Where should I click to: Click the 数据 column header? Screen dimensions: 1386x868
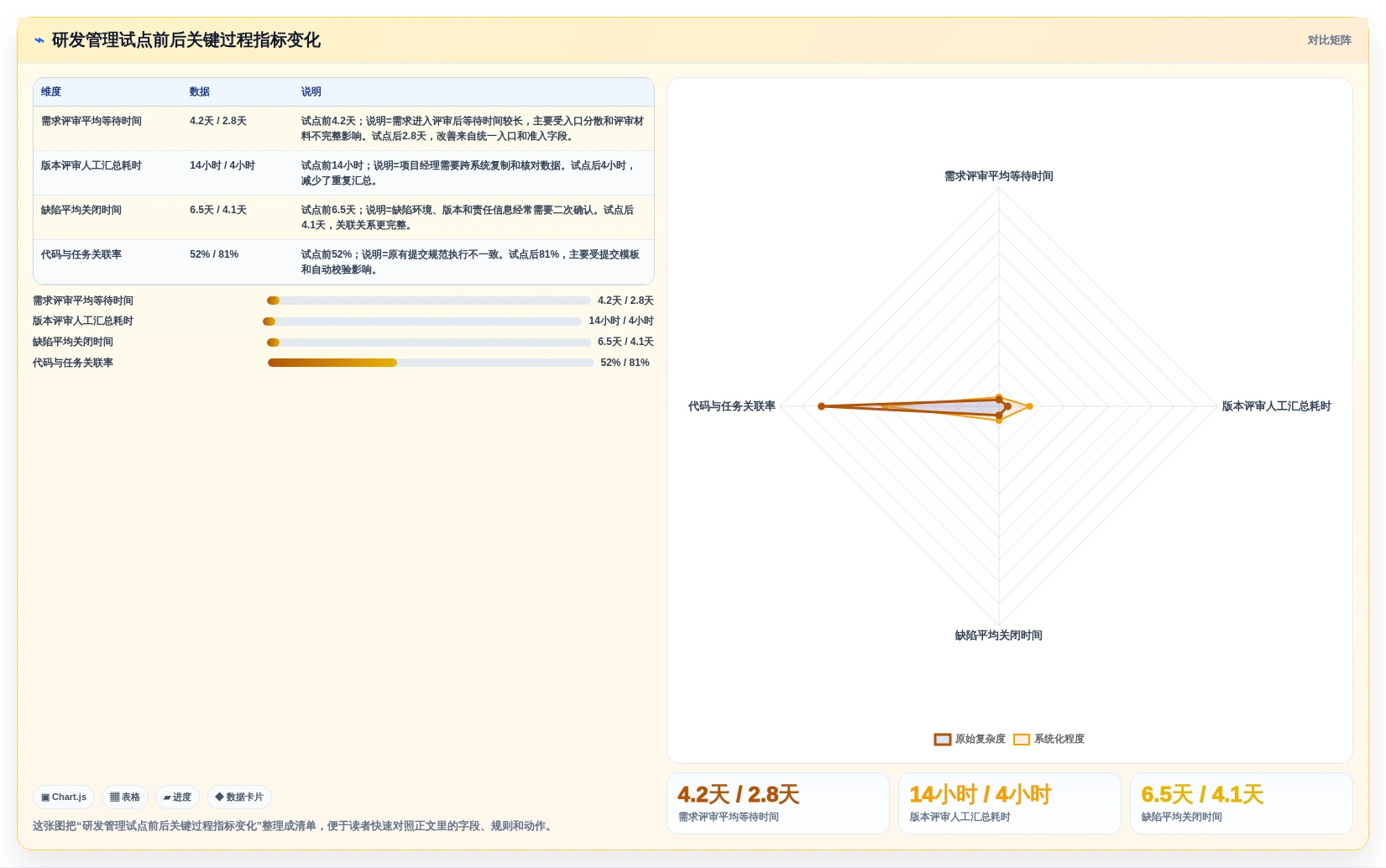tap(200, 92)
